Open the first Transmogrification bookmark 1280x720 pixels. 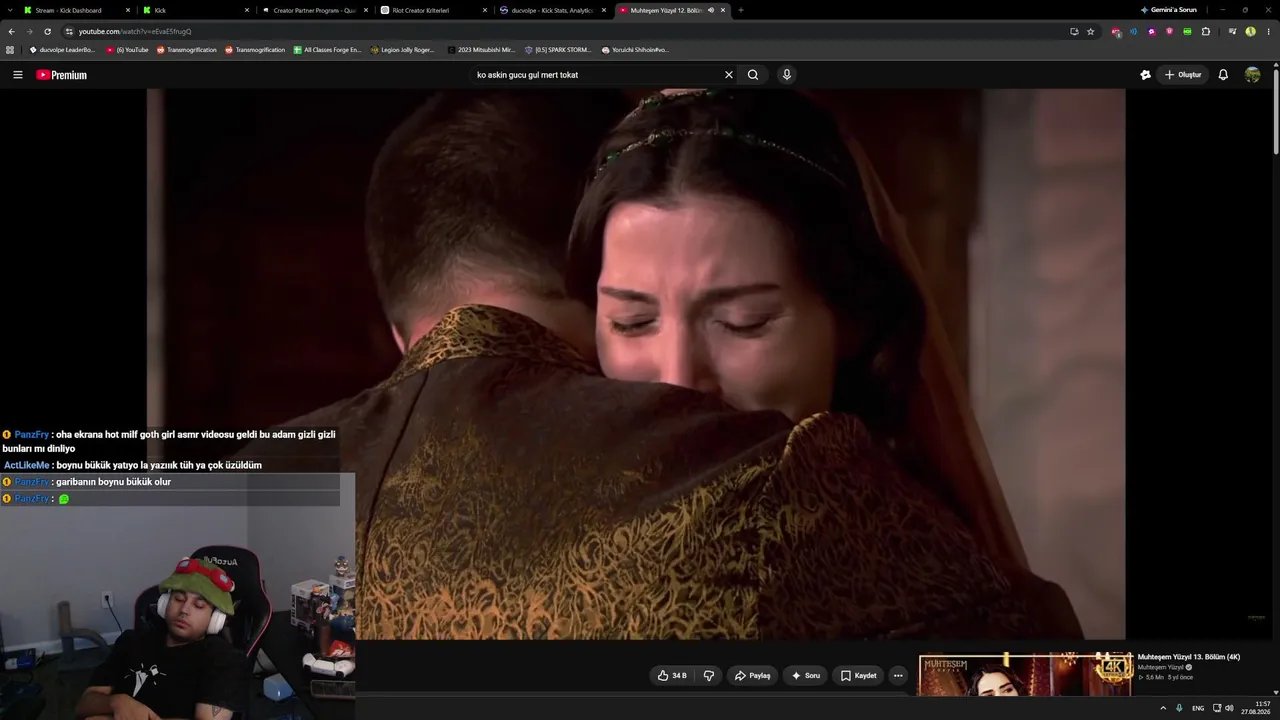click(186, 49)
